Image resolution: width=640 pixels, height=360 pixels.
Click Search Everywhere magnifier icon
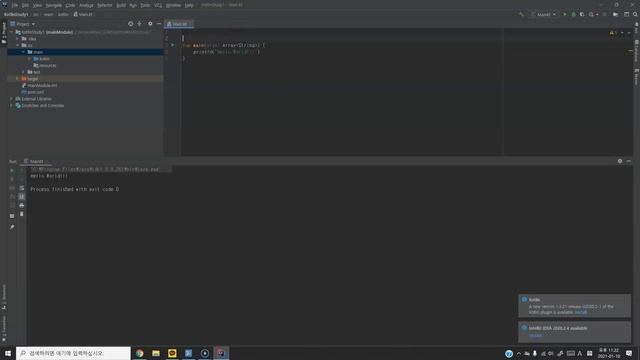click(x=635, y=14)
